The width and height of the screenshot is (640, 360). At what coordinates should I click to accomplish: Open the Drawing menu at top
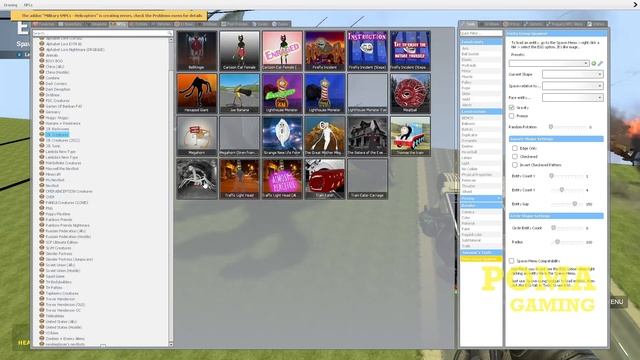[10, 5]
